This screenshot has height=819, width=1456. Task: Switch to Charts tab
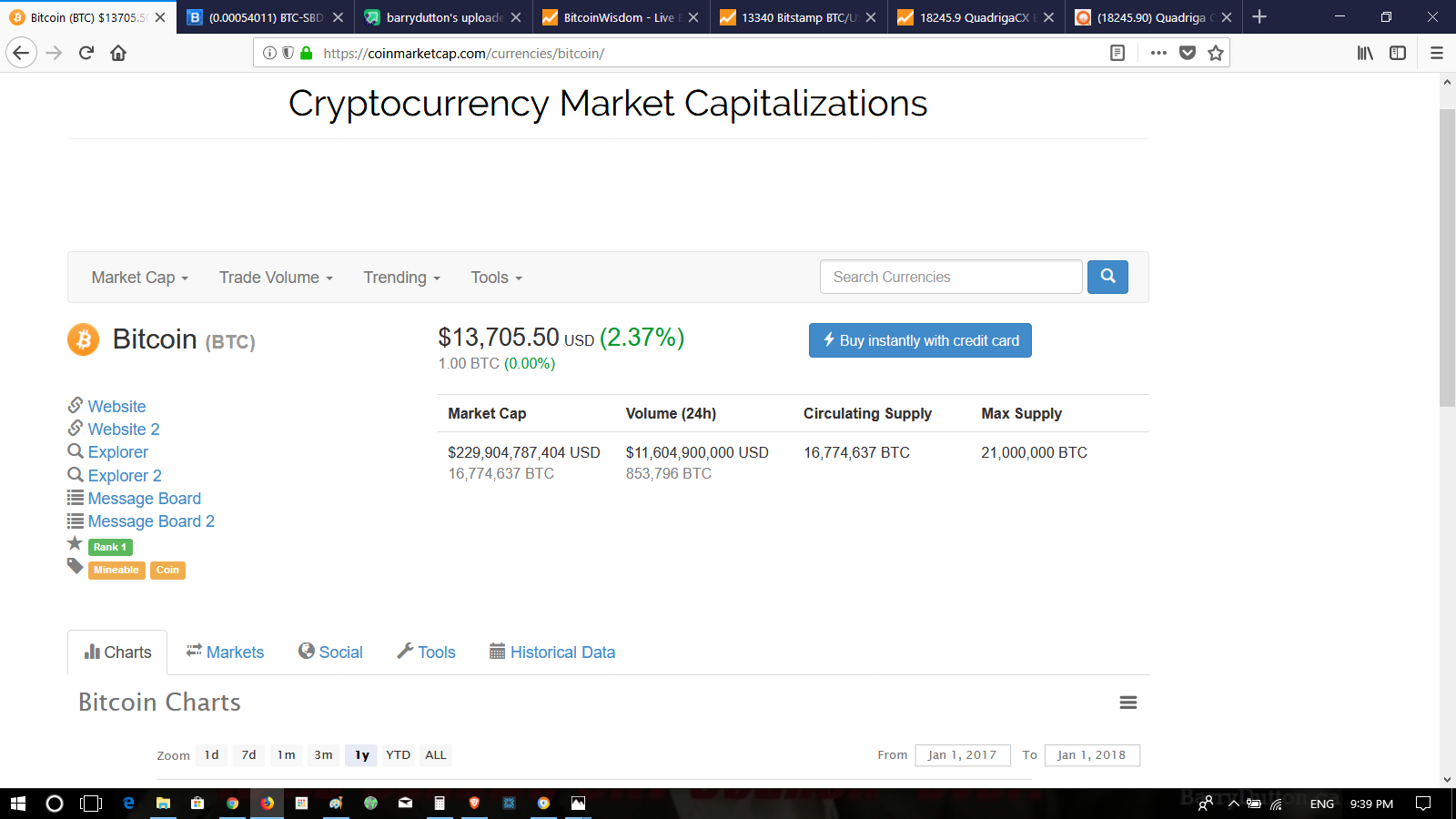(117, 652)
